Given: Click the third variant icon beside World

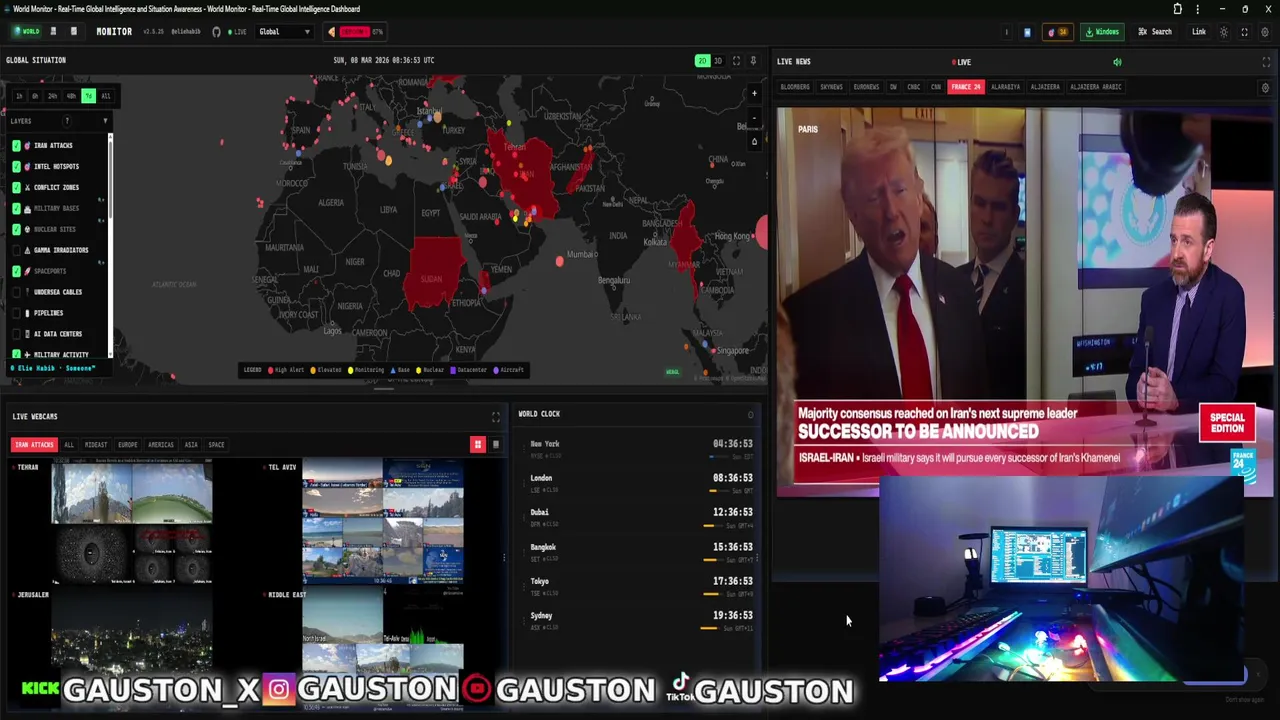Looking at the screenshot, I should [x=73, y=32].
